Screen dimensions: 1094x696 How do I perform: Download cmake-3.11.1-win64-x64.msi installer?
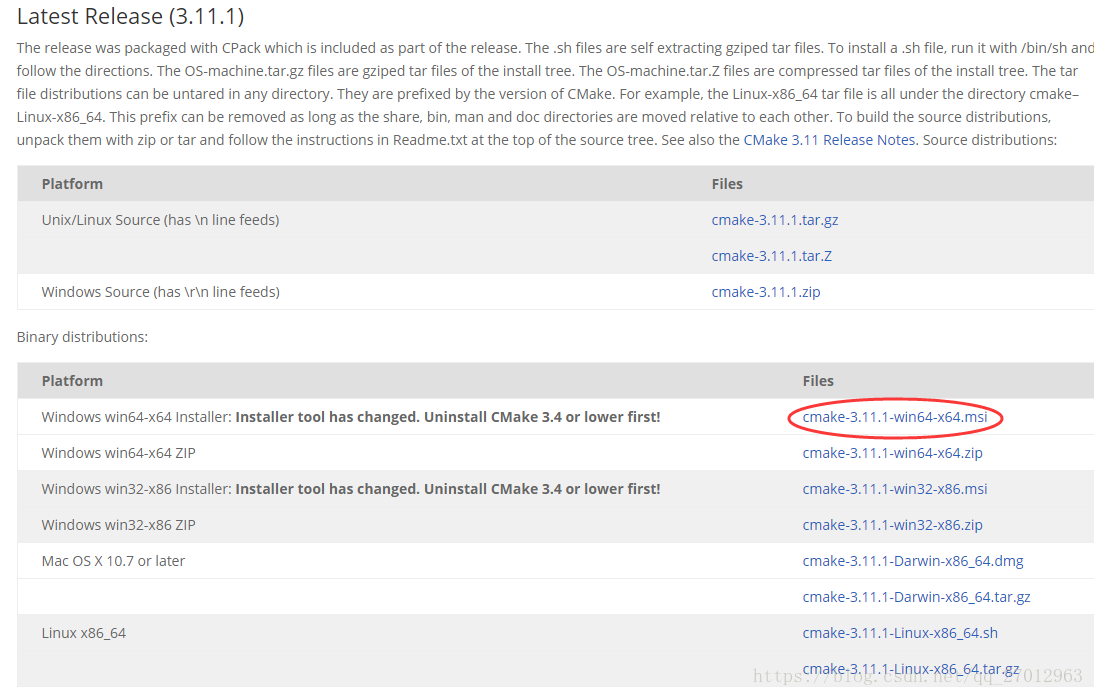[x=894, y=417]
